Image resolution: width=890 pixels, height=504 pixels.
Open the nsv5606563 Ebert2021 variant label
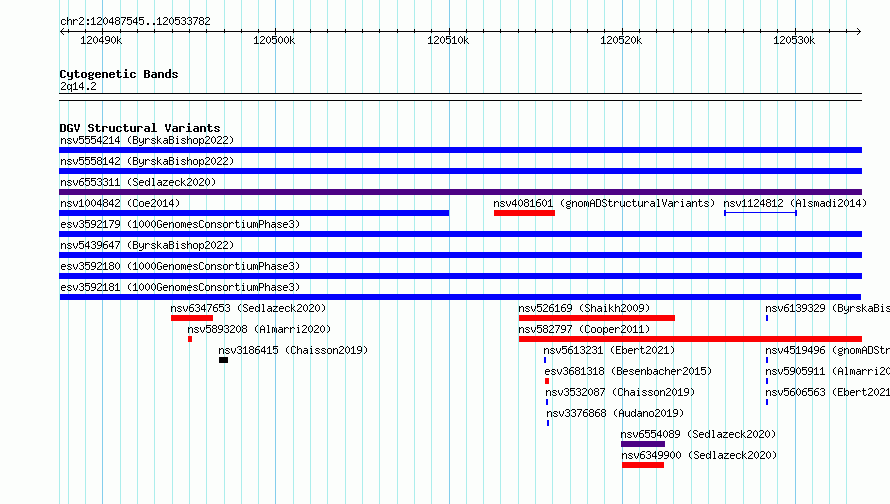click(x=828, y=392)
